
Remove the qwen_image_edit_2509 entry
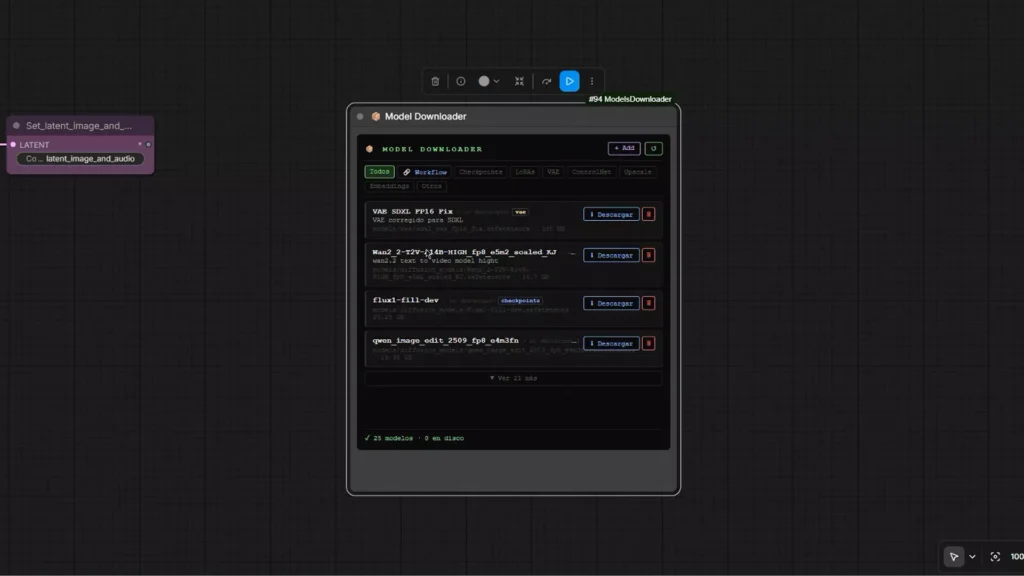648,344
